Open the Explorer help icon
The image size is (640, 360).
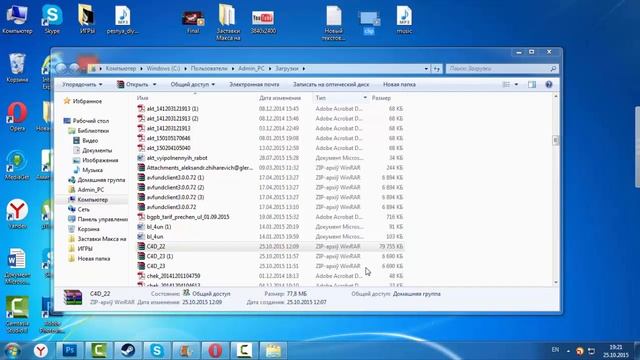[x=549, y=84]
